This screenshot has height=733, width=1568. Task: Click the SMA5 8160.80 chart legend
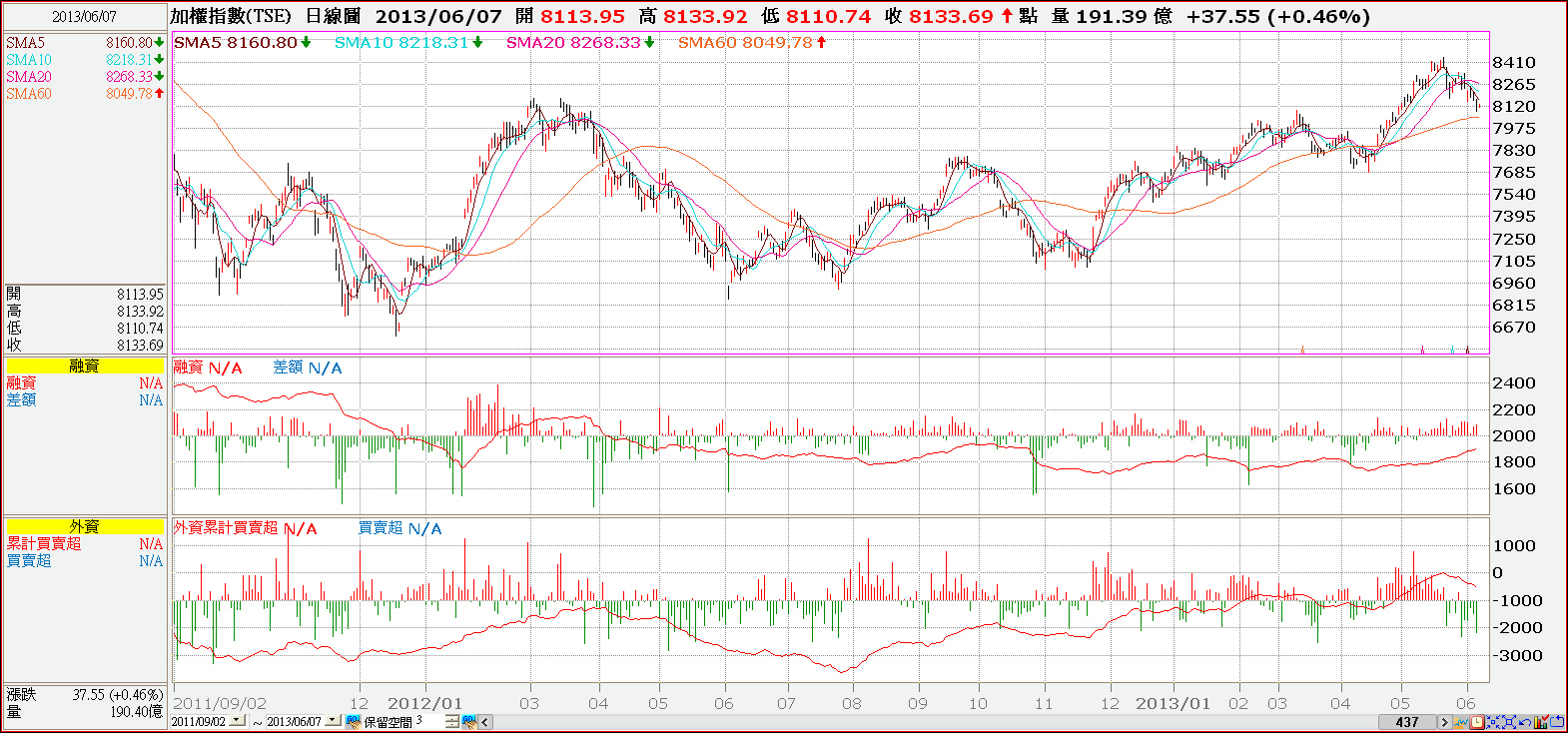click(x=243, y=42)
